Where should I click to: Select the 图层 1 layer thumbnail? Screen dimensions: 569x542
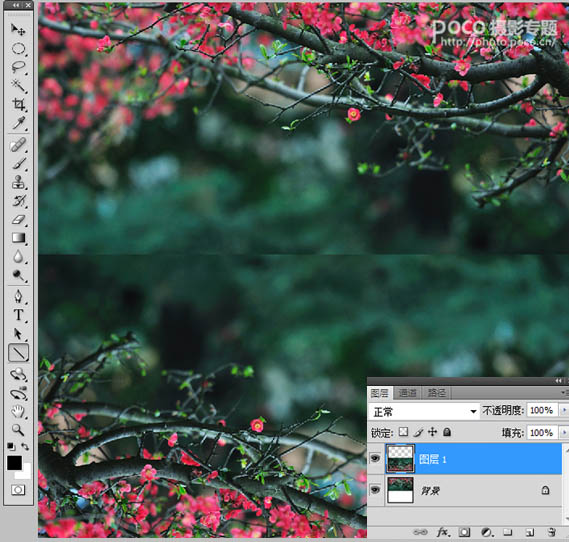(400, 459)
